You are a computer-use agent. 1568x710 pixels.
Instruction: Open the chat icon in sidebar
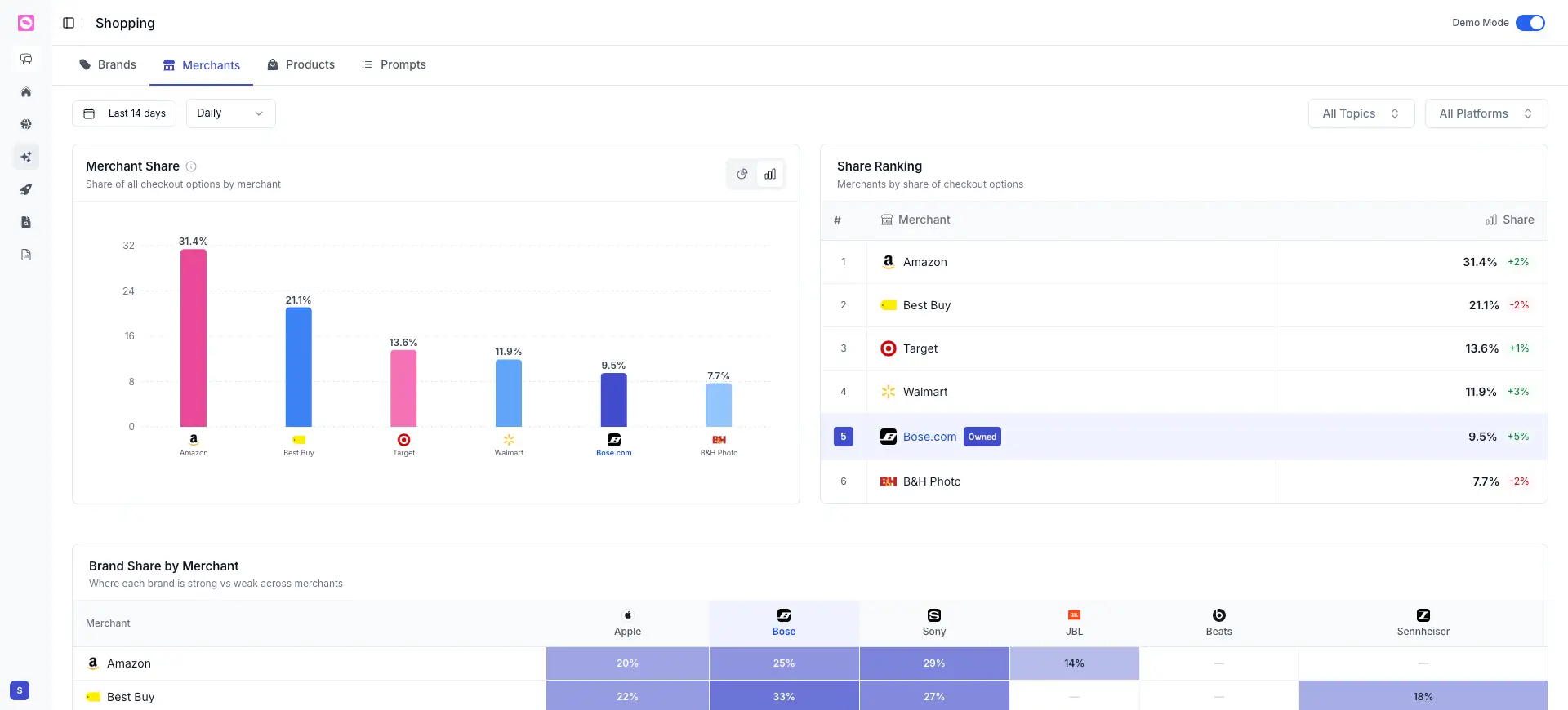click(x=26, y=59)
